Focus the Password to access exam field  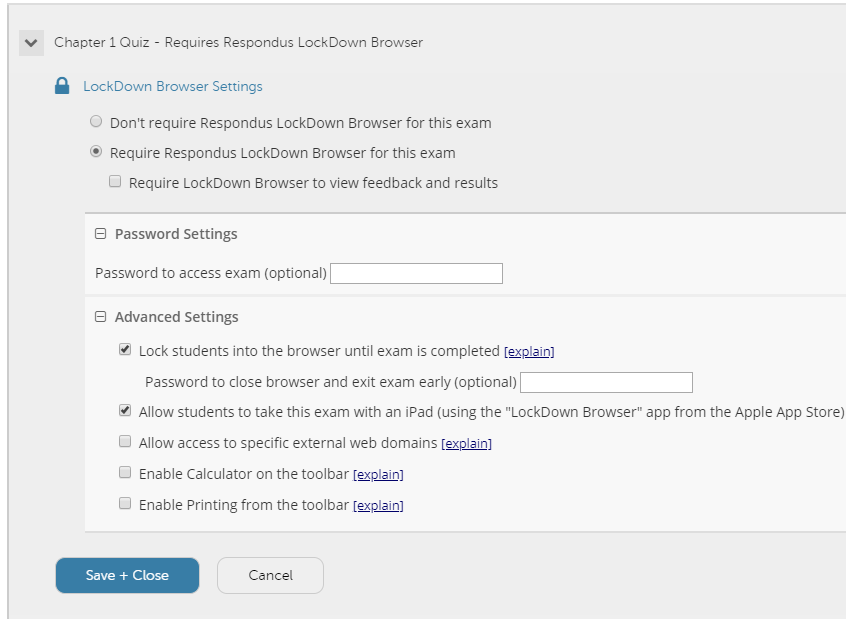click(x=417, y=274)
